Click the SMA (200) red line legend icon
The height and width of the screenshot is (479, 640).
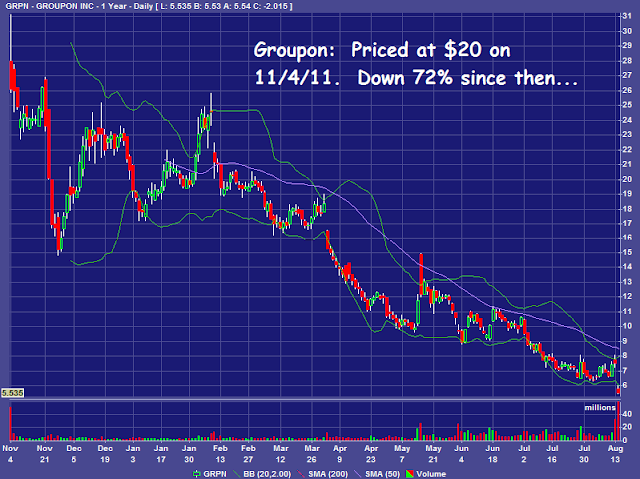click(x=300, y=474)
